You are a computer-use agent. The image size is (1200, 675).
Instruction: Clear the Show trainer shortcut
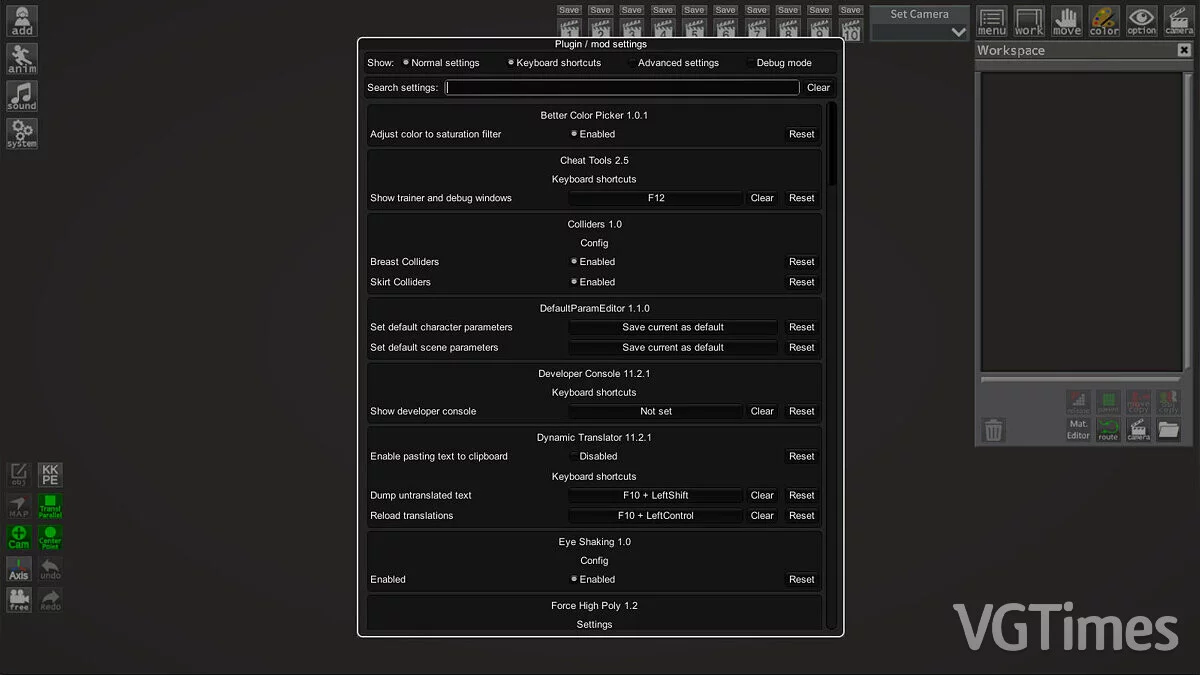point(762,198)
